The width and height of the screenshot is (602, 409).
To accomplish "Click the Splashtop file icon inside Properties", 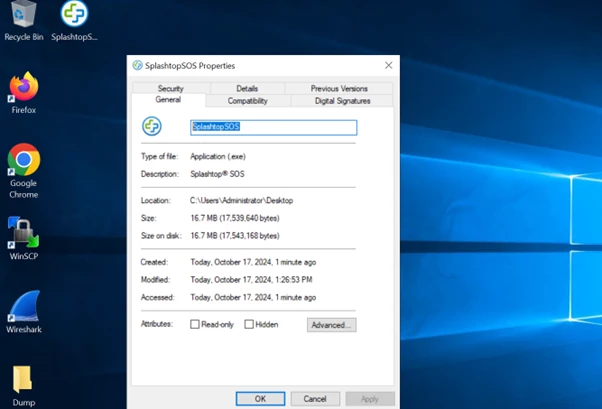I will click(152, 126).
